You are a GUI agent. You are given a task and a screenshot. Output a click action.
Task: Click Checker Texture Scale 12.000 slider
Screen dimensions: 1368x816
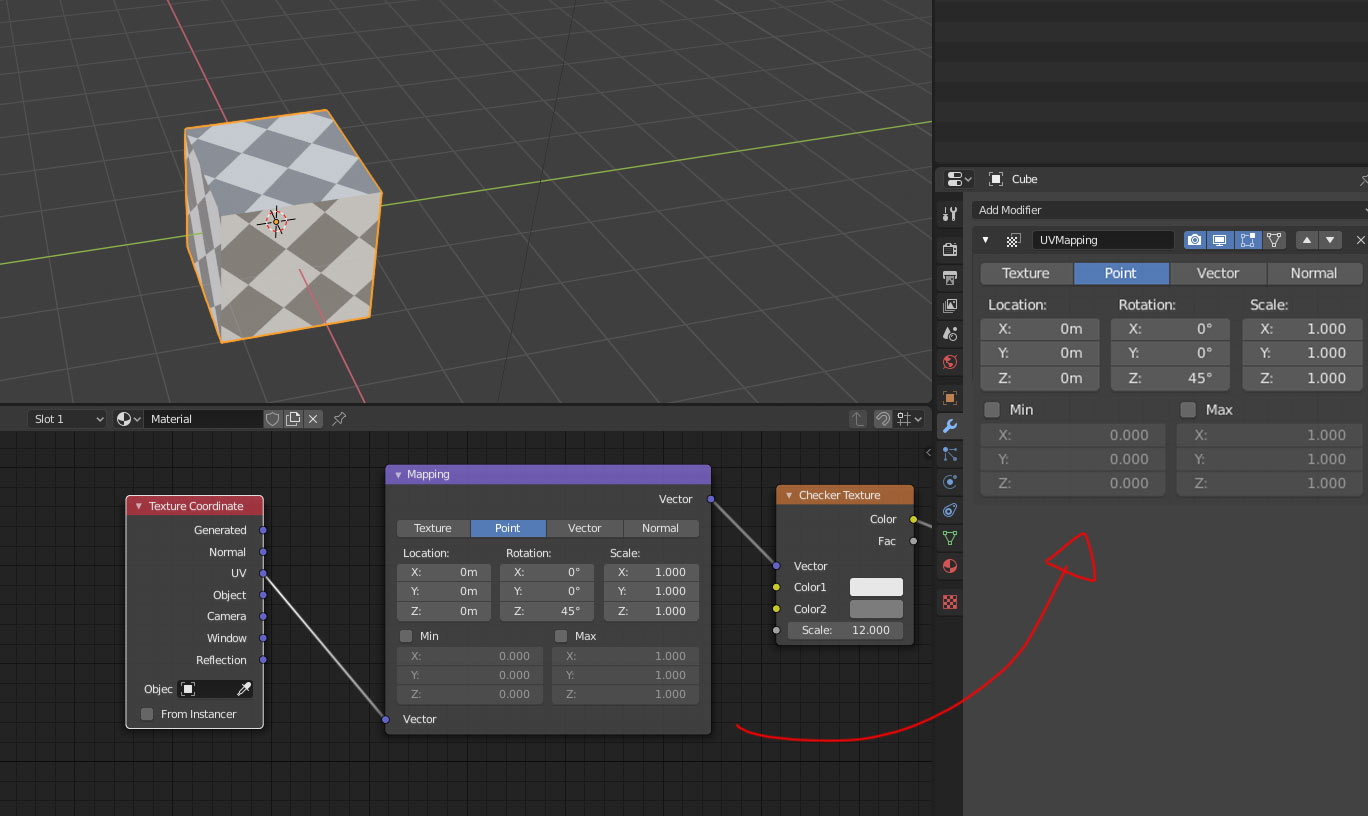click(x=845, y=630)
